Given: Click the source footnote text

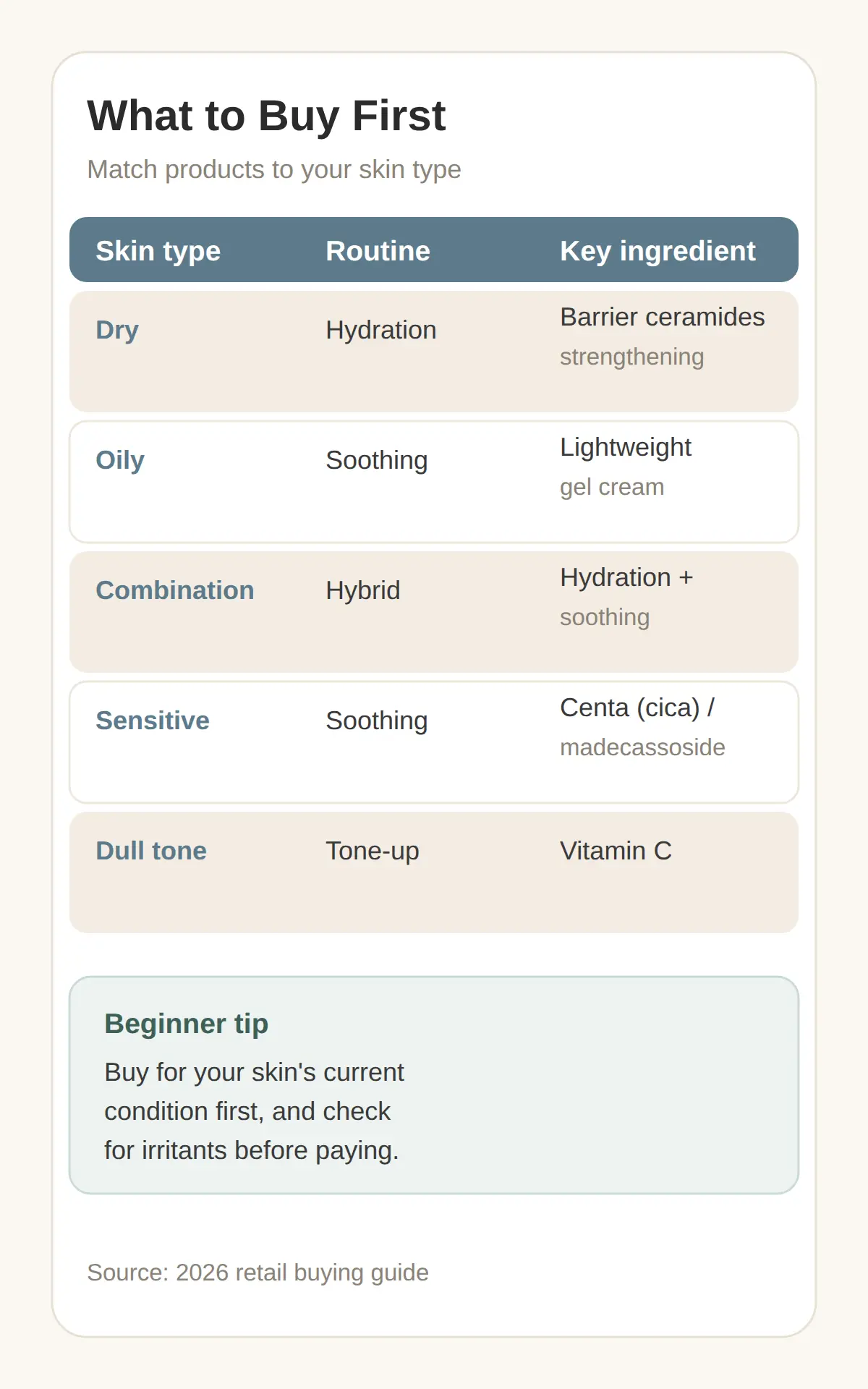Looking at the screenshot, I should coord(258,1273).
